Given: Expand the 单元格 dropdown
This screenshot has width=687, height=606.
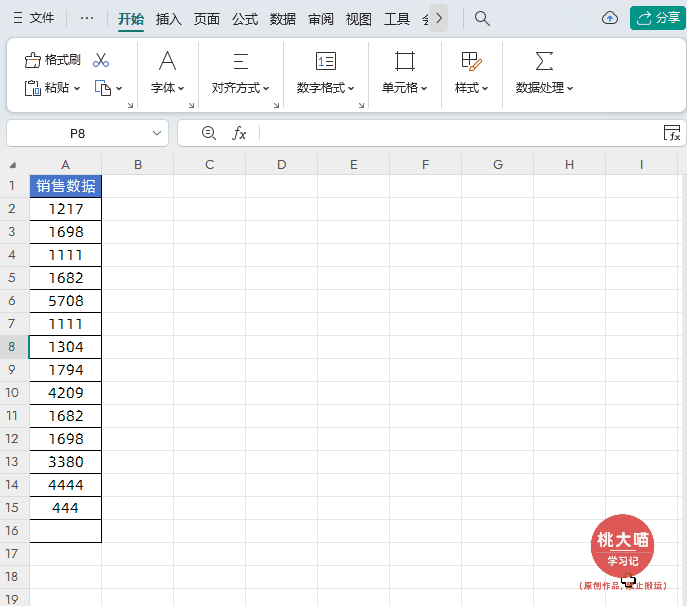Looking at the screenshot, I should click(x=404, y=88).
